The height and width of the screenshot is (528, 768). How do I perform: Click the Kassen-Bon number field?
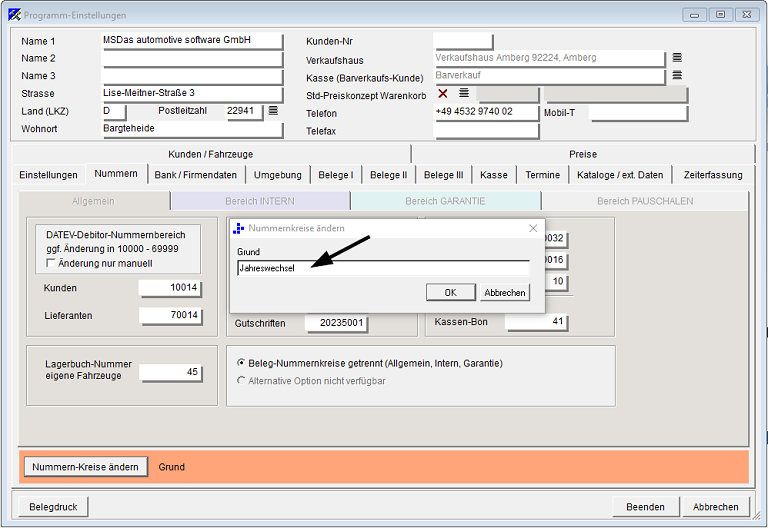click(536, 322)
